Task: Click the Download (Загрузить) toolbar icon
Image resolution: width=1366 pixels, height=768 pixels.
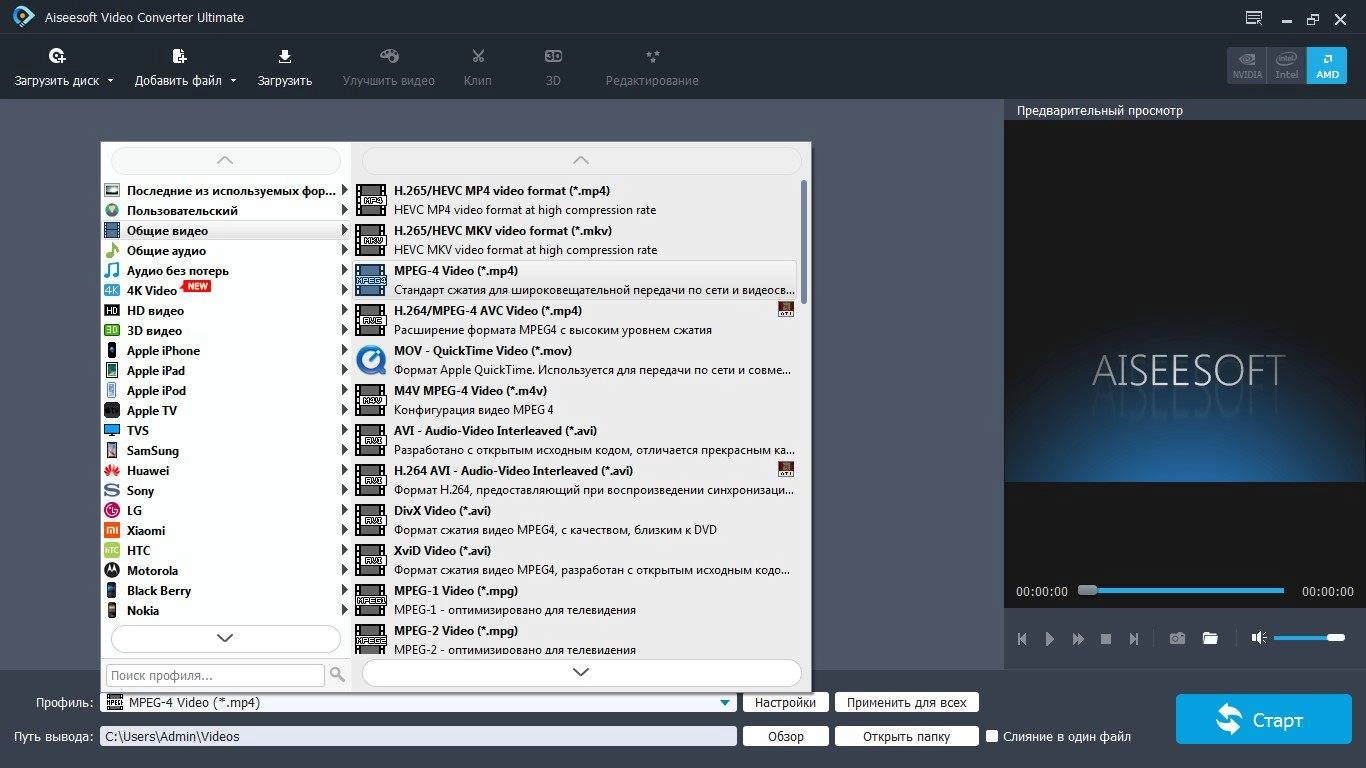Action: click(x=285, y=56)
